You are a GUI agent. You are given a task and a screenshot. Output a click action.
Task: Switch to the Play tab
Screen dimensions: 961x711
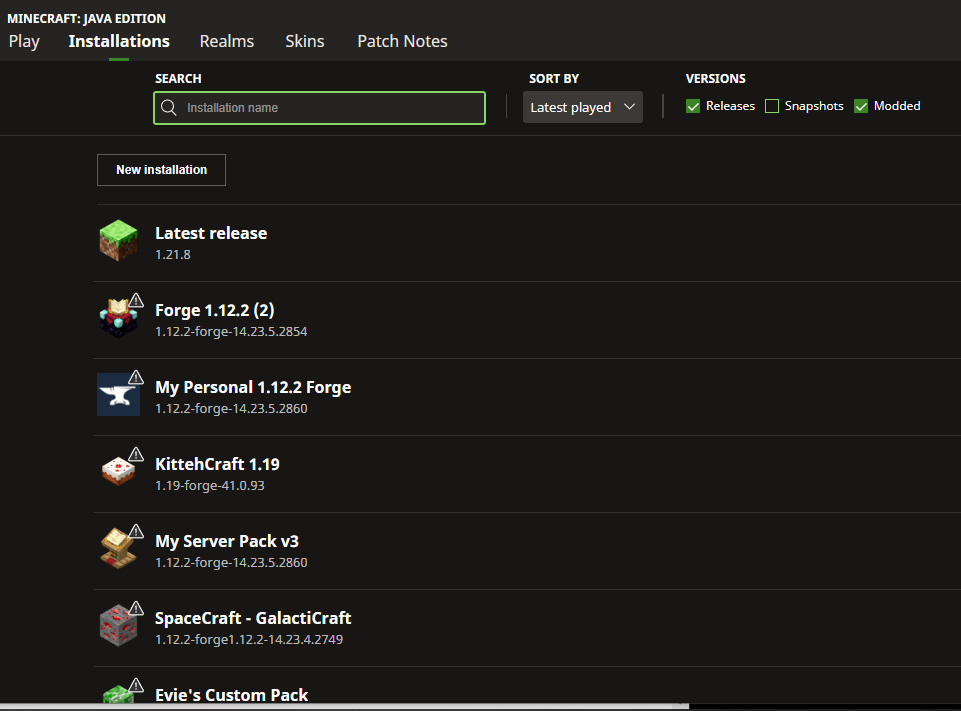pyautogui.click(x=24, y=41)
